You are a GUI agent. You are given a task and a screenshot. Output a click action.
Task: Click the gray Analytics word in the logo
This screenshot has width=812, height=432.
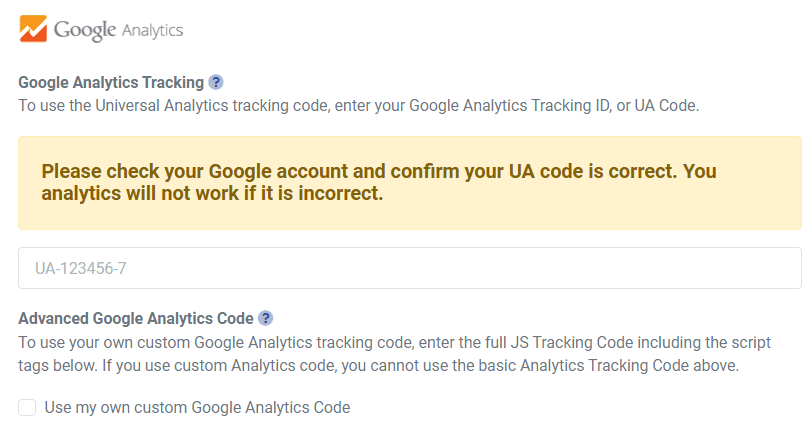[152, 31]
